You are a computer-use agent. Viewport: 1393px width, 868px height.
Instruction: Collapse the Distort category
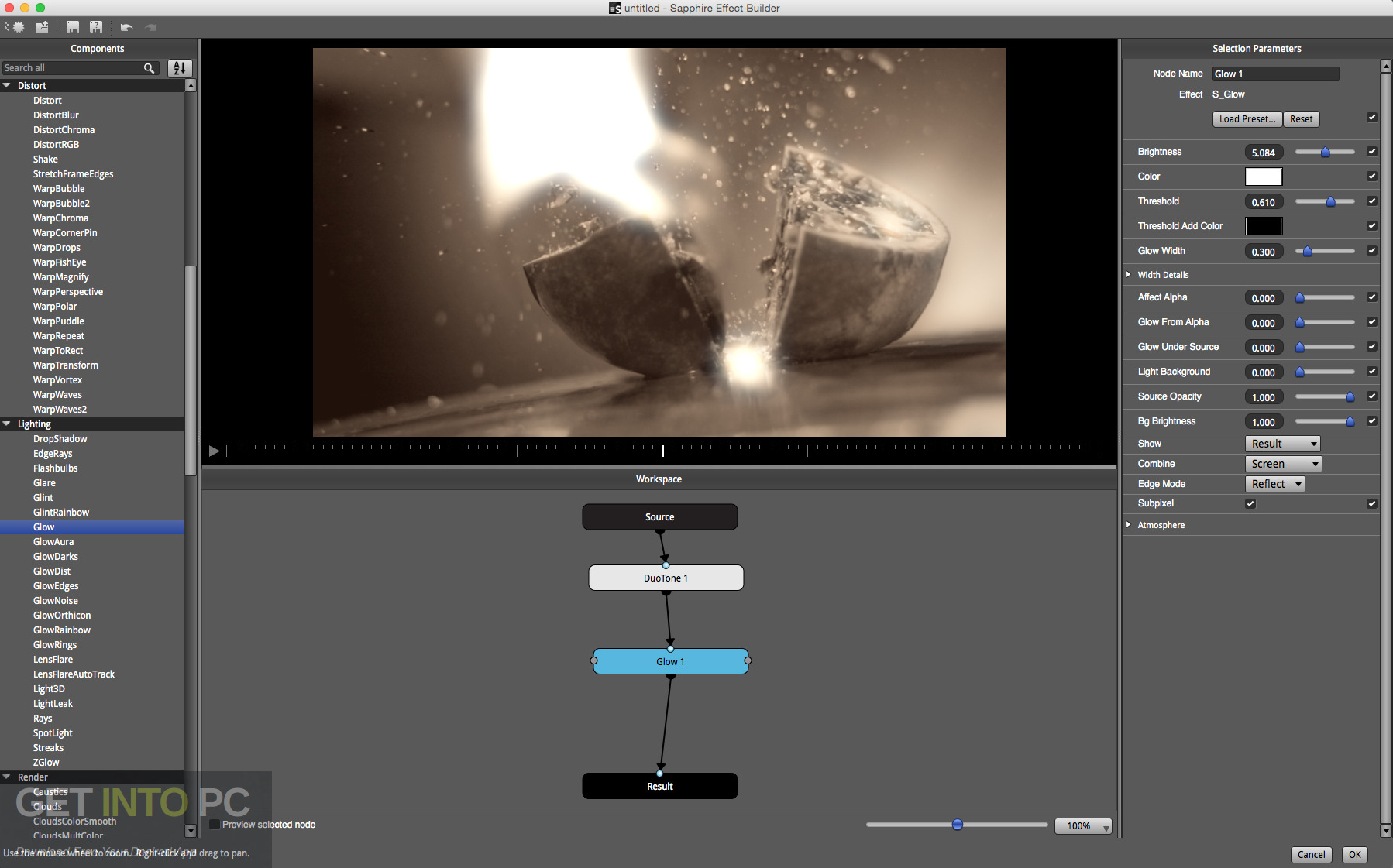7,86
